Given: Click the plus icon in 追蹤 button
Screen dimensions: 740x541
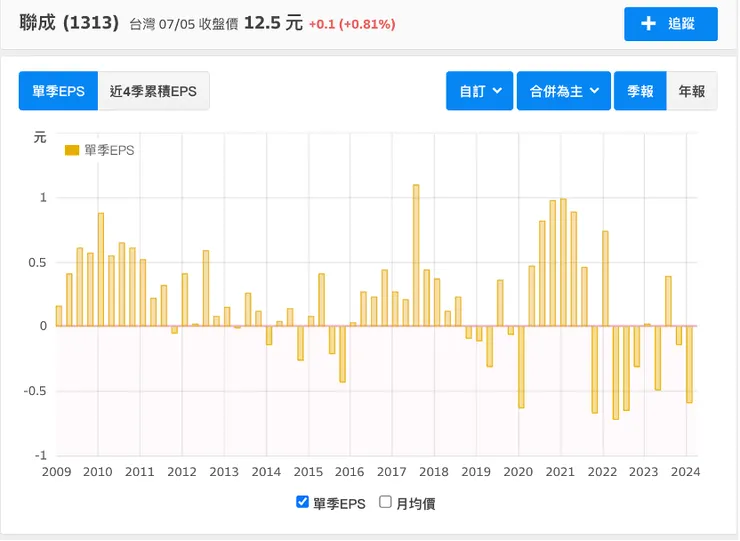Looking at the screenshot, I should 648,24.
